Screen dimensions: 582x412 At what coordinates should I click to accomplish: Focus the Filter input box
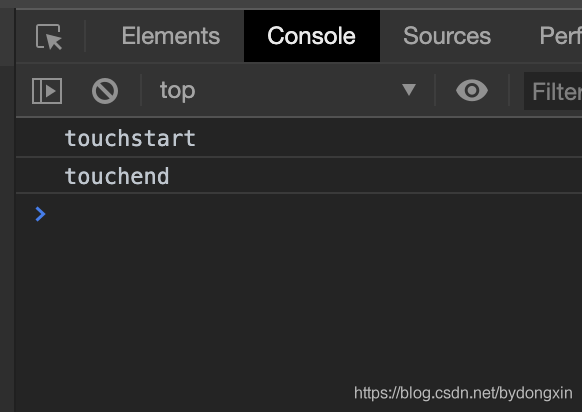pyautogui.click(x=553, y=91)
